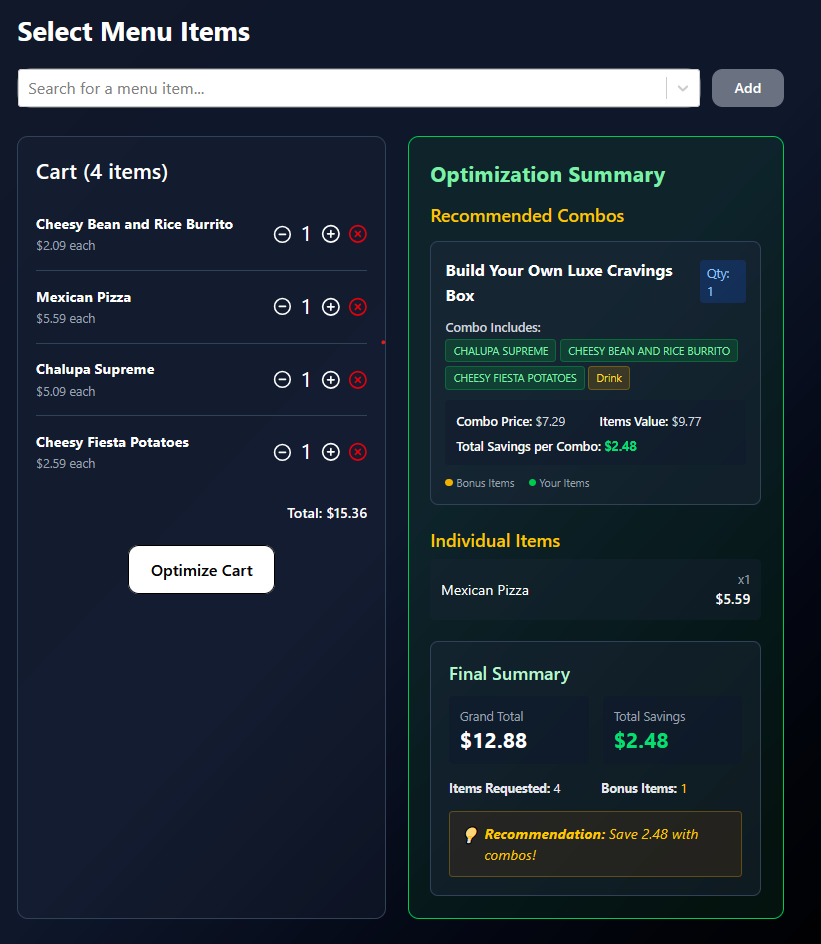Click the Recommended Combos heading
This screenshot has height=944, width=821.
click(x=527, y=216)
